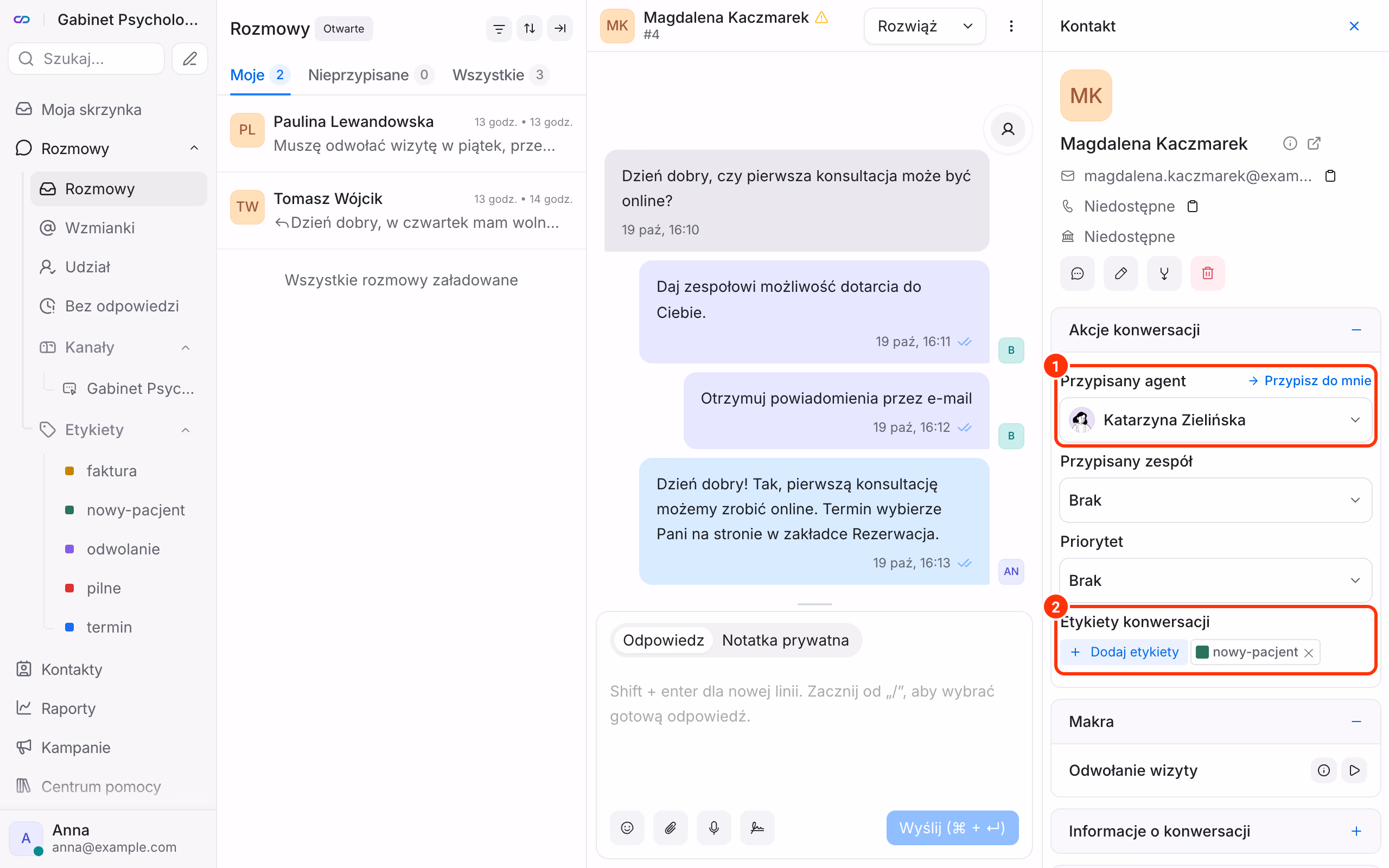Click the merge contact icon
Image resolution: width=1389 pixels, height=868 pixels.
coord(1164,273)
